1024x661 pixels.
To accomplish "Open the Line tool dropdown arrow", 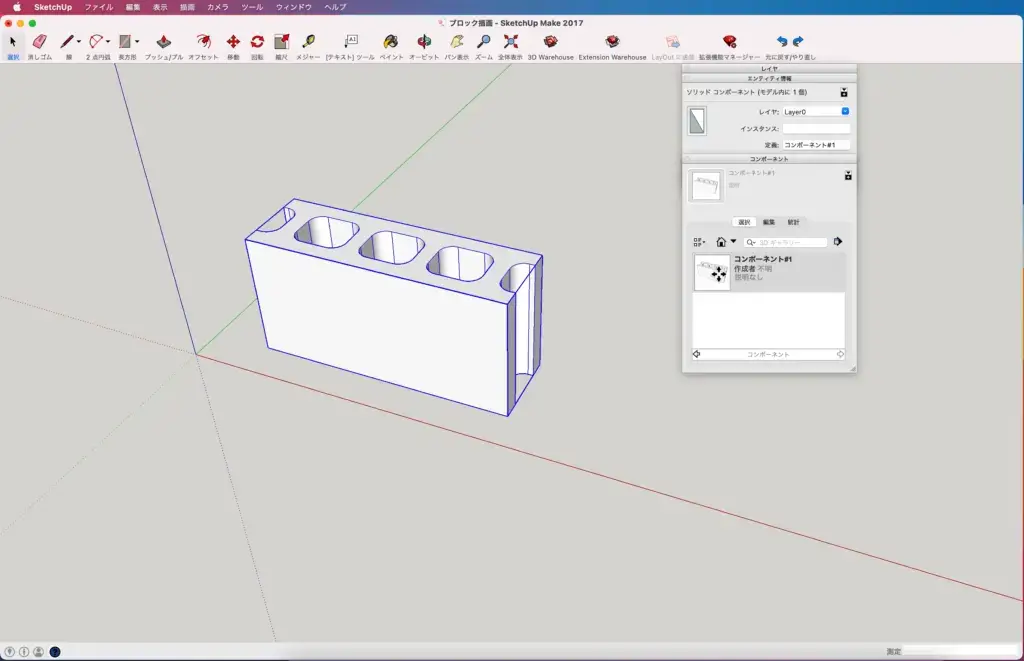I will (79, 42).
